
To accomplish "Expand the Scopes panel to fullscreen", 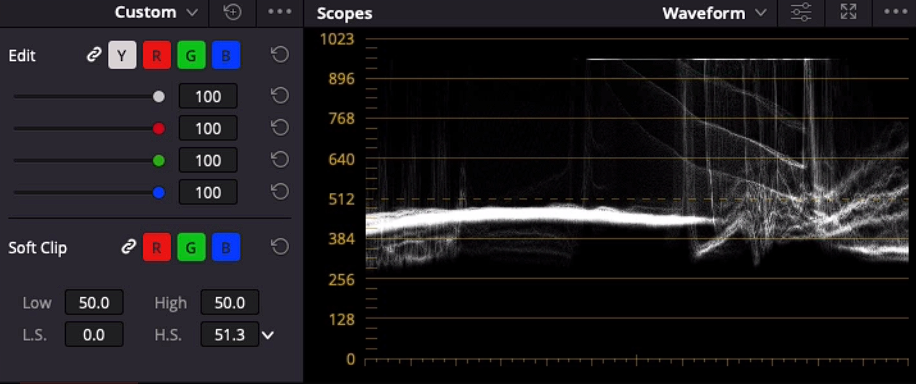I will (848, 12).
